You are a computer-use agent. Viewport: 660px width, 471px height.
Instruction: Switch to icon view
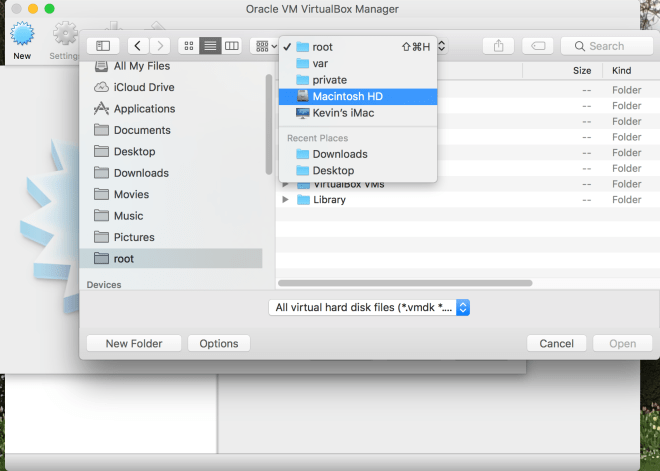189,46
